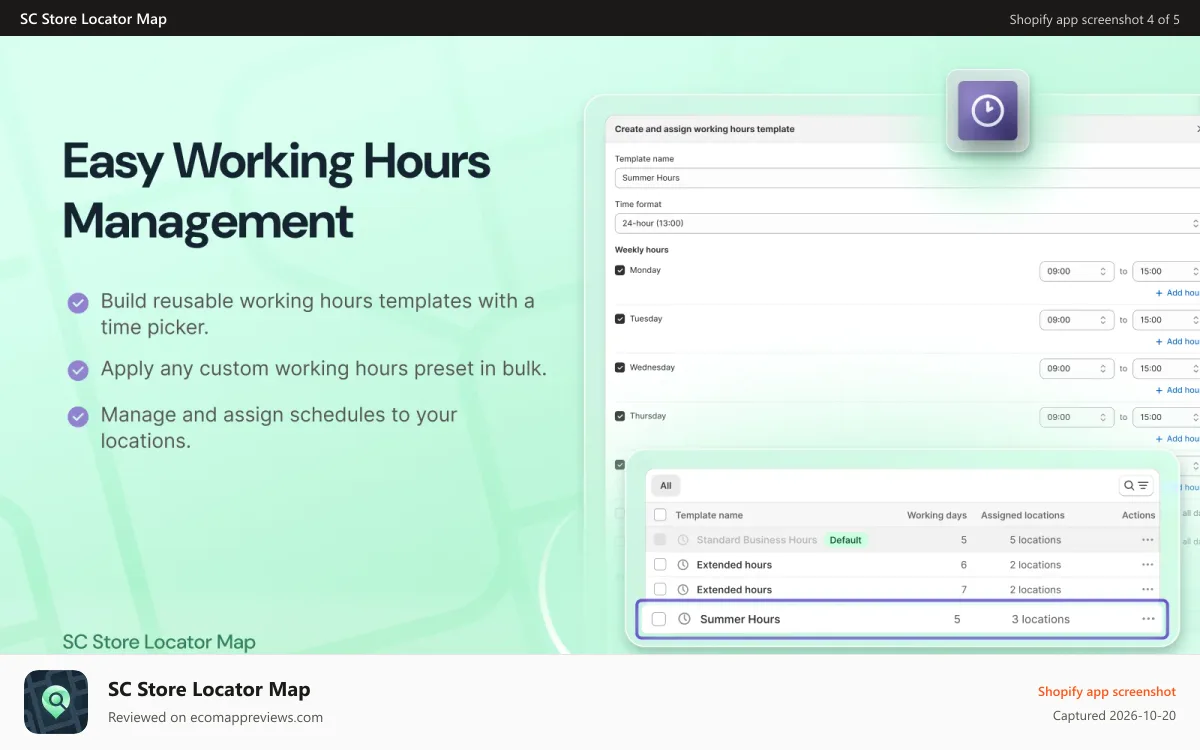Uncheck the Tuesday checkbox

(x=620, y=319)
